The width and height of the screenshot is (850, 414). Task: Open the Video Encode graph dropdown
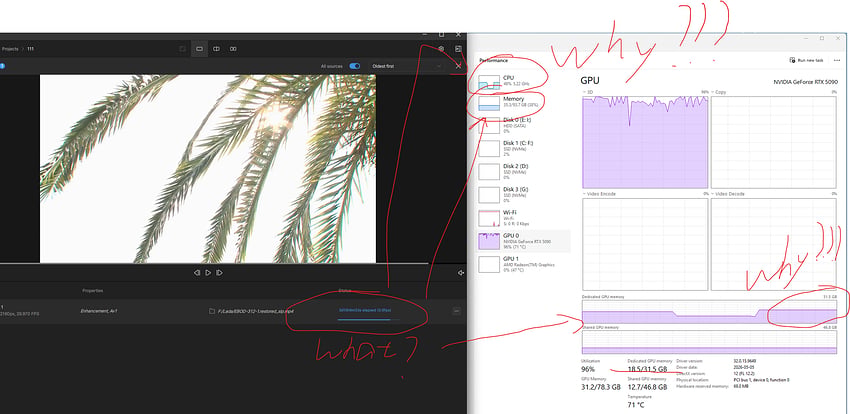pos(600,193)
